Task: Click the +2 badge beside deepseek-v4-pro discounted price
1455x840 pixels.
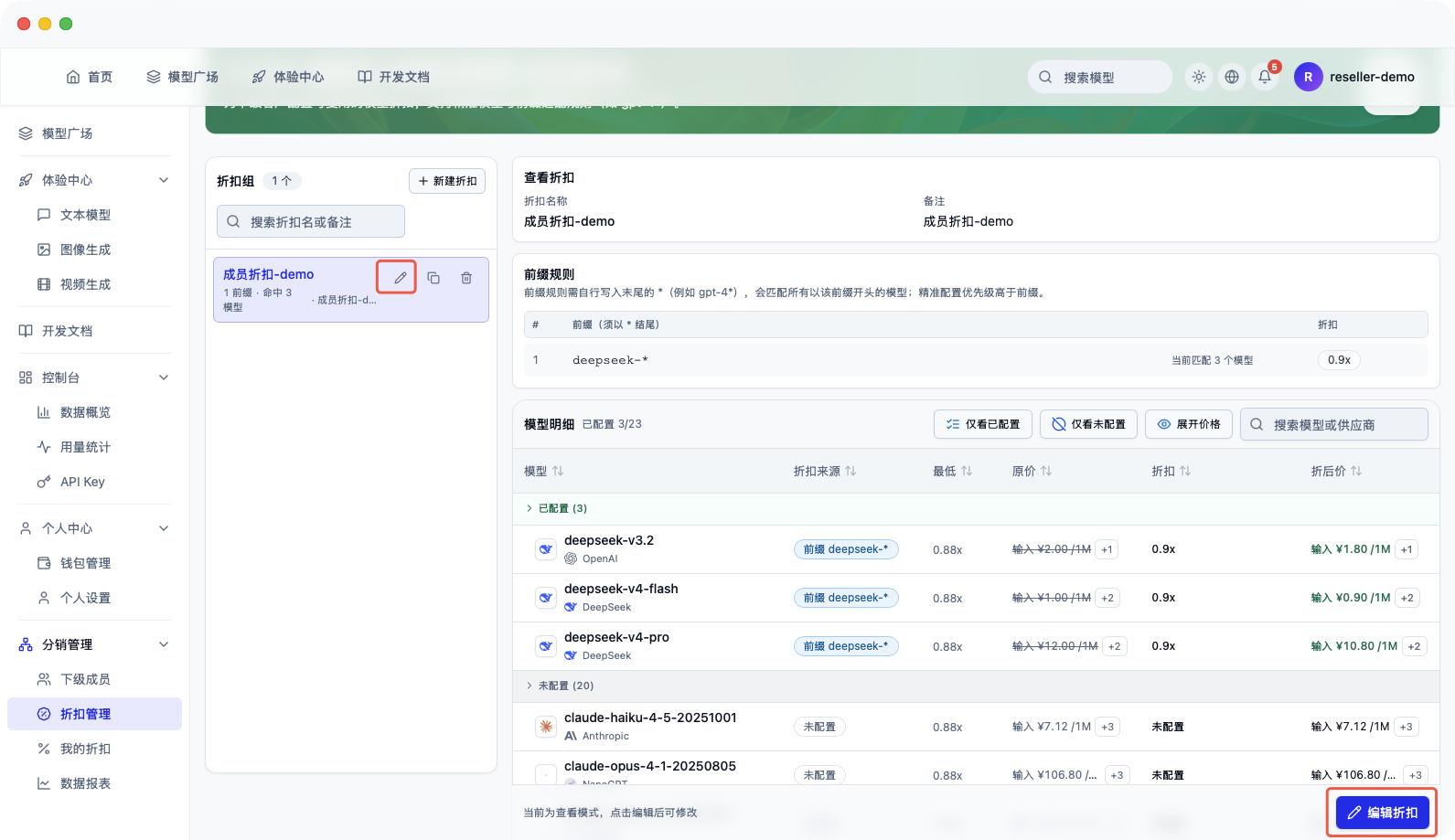Action: (1415, 646)
